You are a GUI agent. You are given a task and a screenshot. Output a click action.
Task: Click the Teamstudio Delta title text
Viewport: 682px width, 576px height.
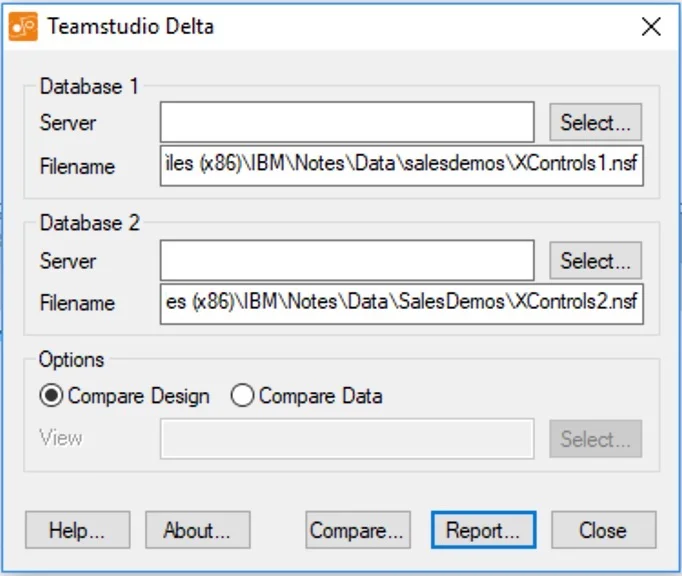coord(131,27)
